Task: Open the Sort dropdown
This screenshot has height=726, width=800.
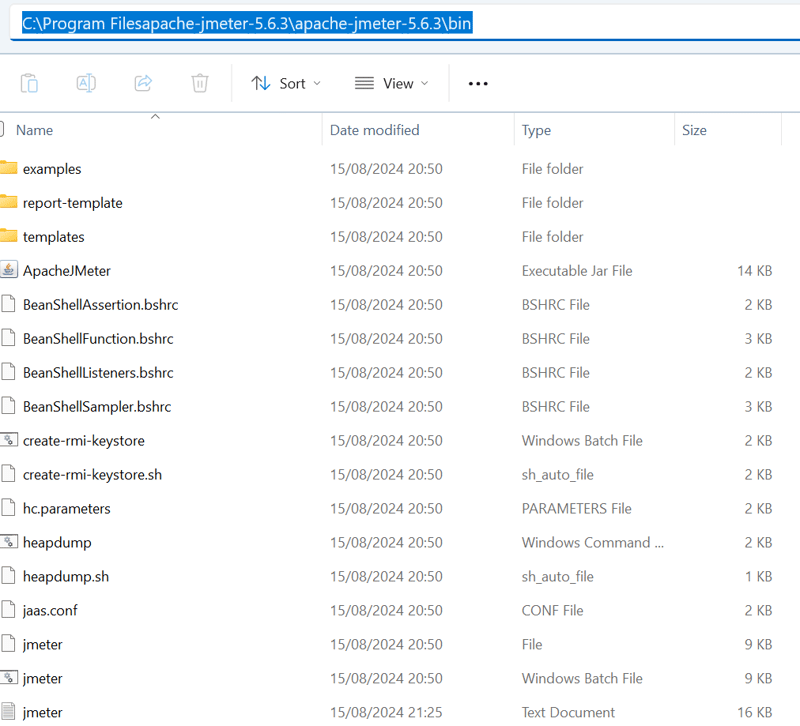Action: click(x=286, y=83)
